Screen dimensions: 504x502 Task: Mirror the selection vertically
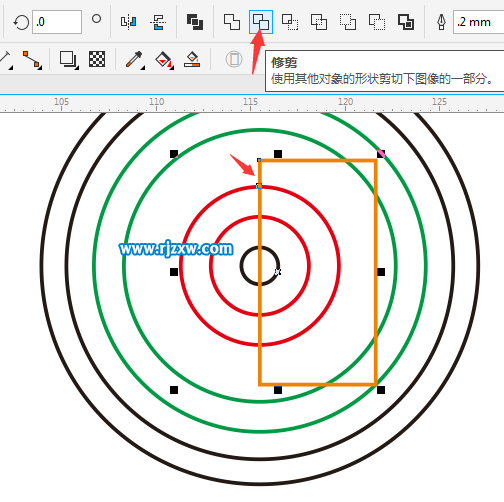click(158, 22)
